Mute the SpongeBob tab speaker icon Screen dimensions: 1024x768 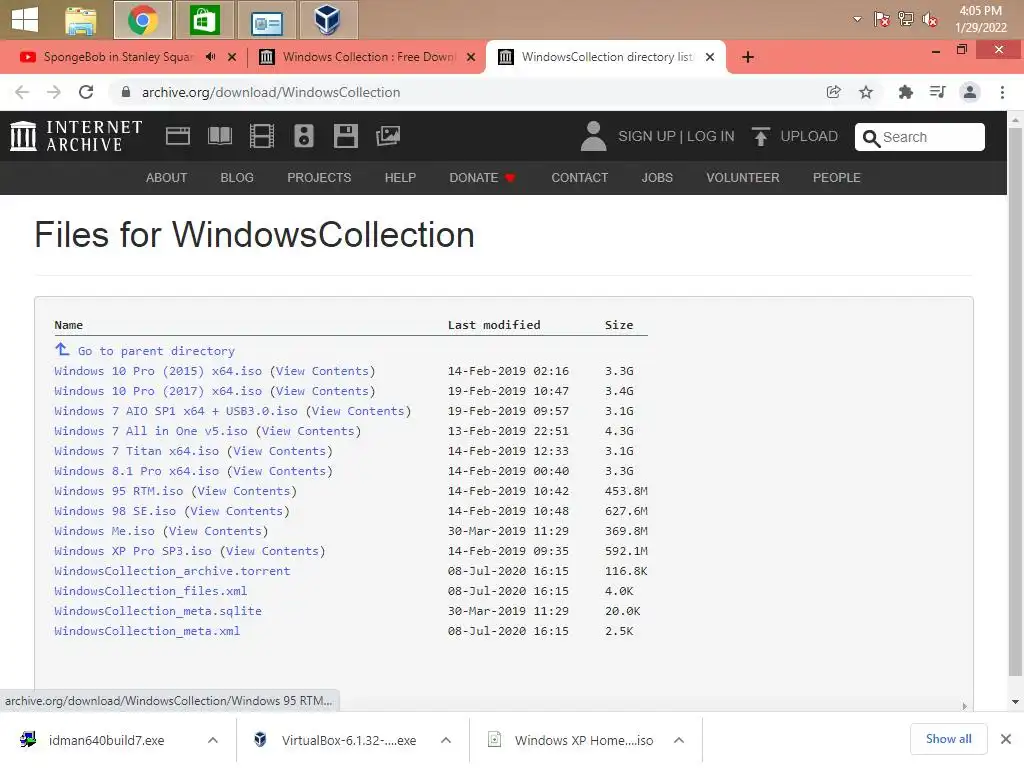click(210, 57)
